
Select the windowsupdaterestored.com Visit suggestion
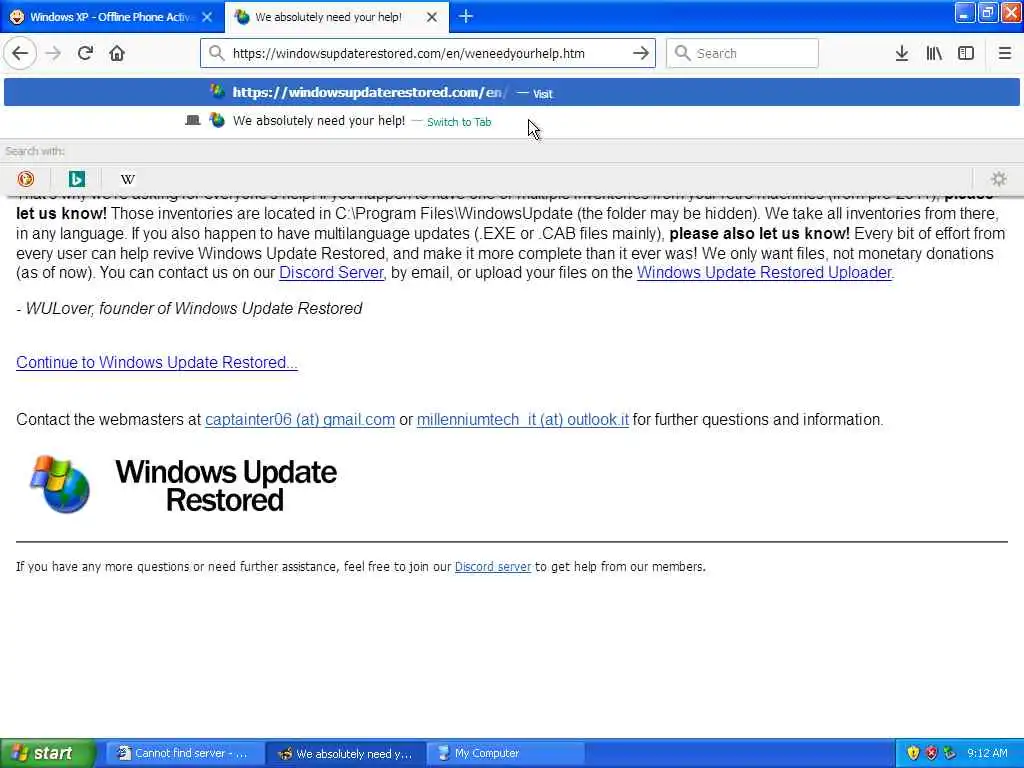point(512,92)
